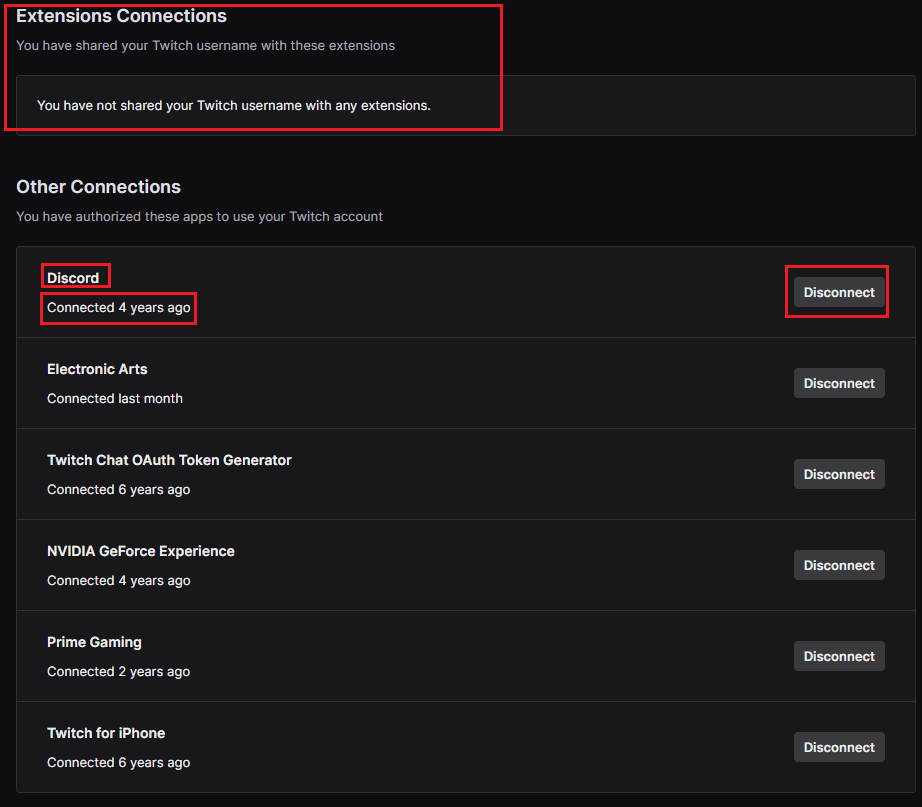The height and width of the screenshot is (807, 922).
Task: Click Discord's "Connected 4 years ago" text
Action: (x=118, y=308)
